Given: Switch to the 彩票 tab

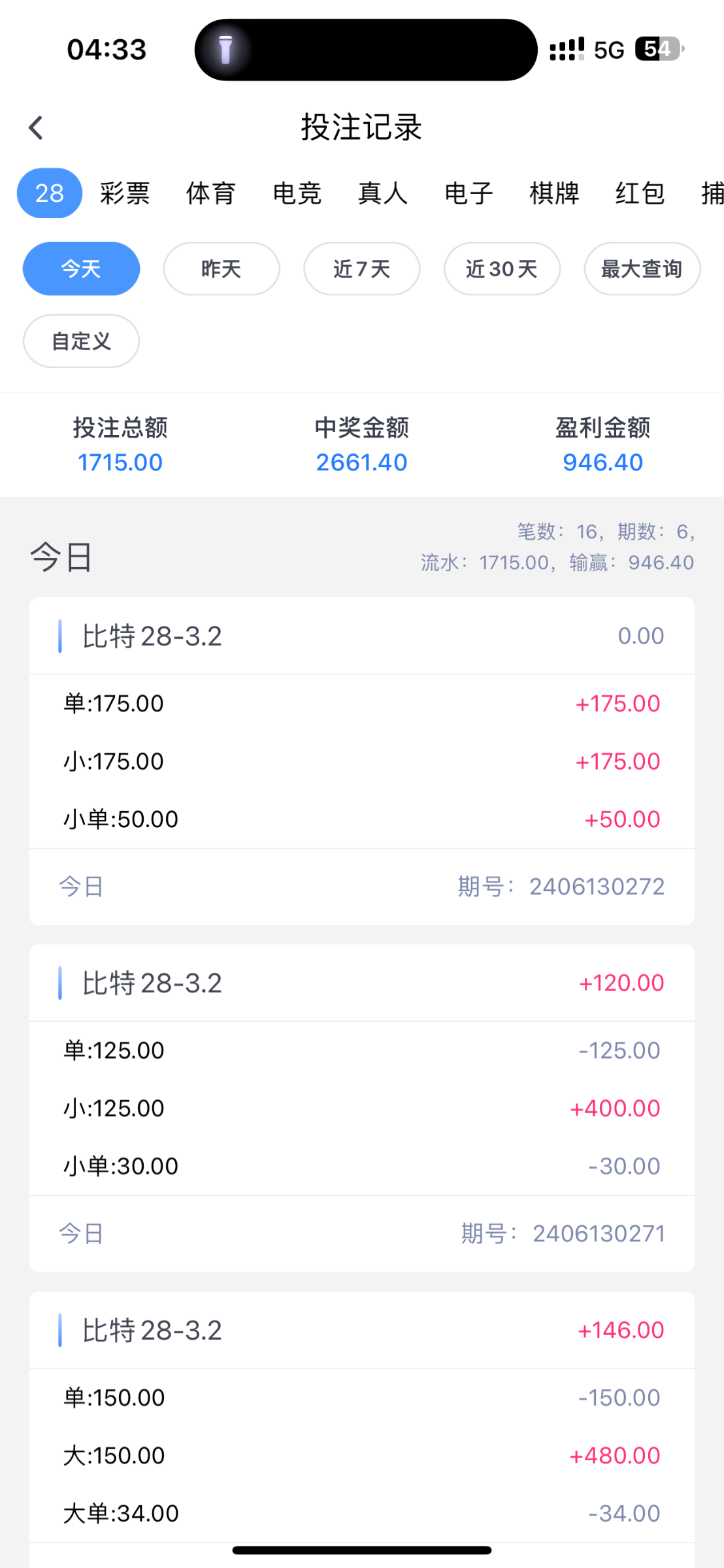Looking at the screenshot, I should click(125, 193).
